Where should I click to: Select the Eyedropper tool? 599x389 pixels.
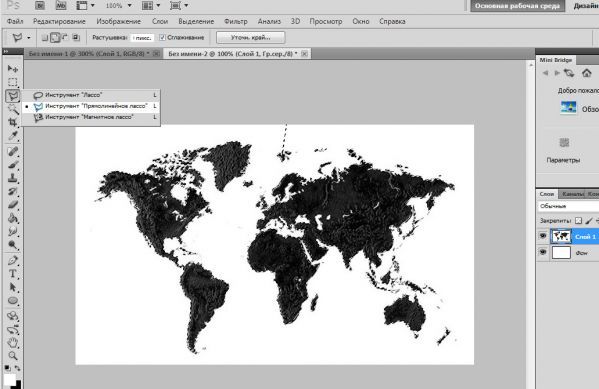click(13, 136)
